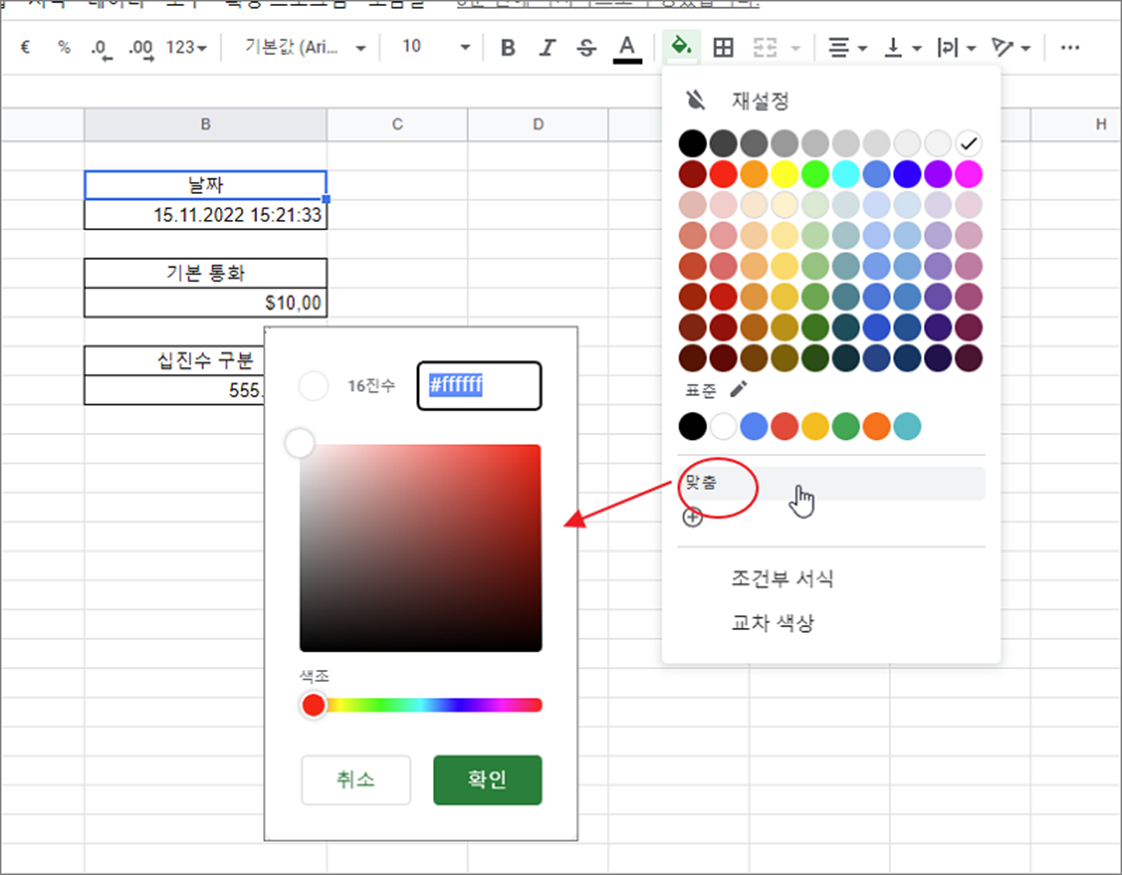The height and width of the screenshot is (875, 1122).
Task: Select column H header
Action: [x=1075, y=124]
